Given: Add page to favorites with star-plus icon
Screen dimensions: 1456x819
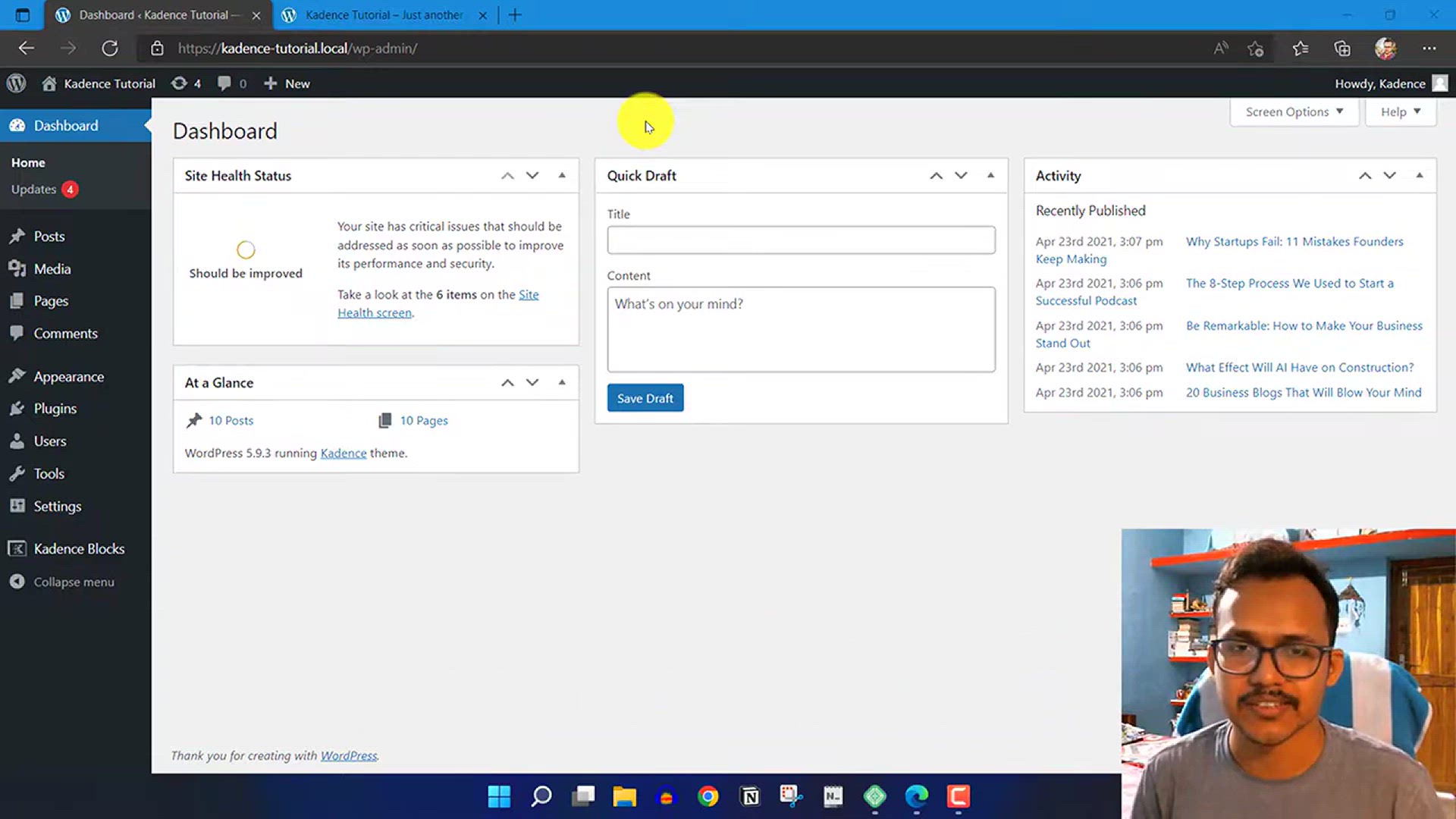Looking at the screenshot, I should (x=1256, y=49).
